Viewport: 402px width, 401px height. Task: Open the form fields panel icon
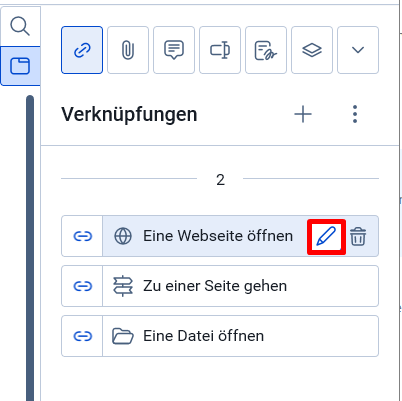tap(220, 50)
